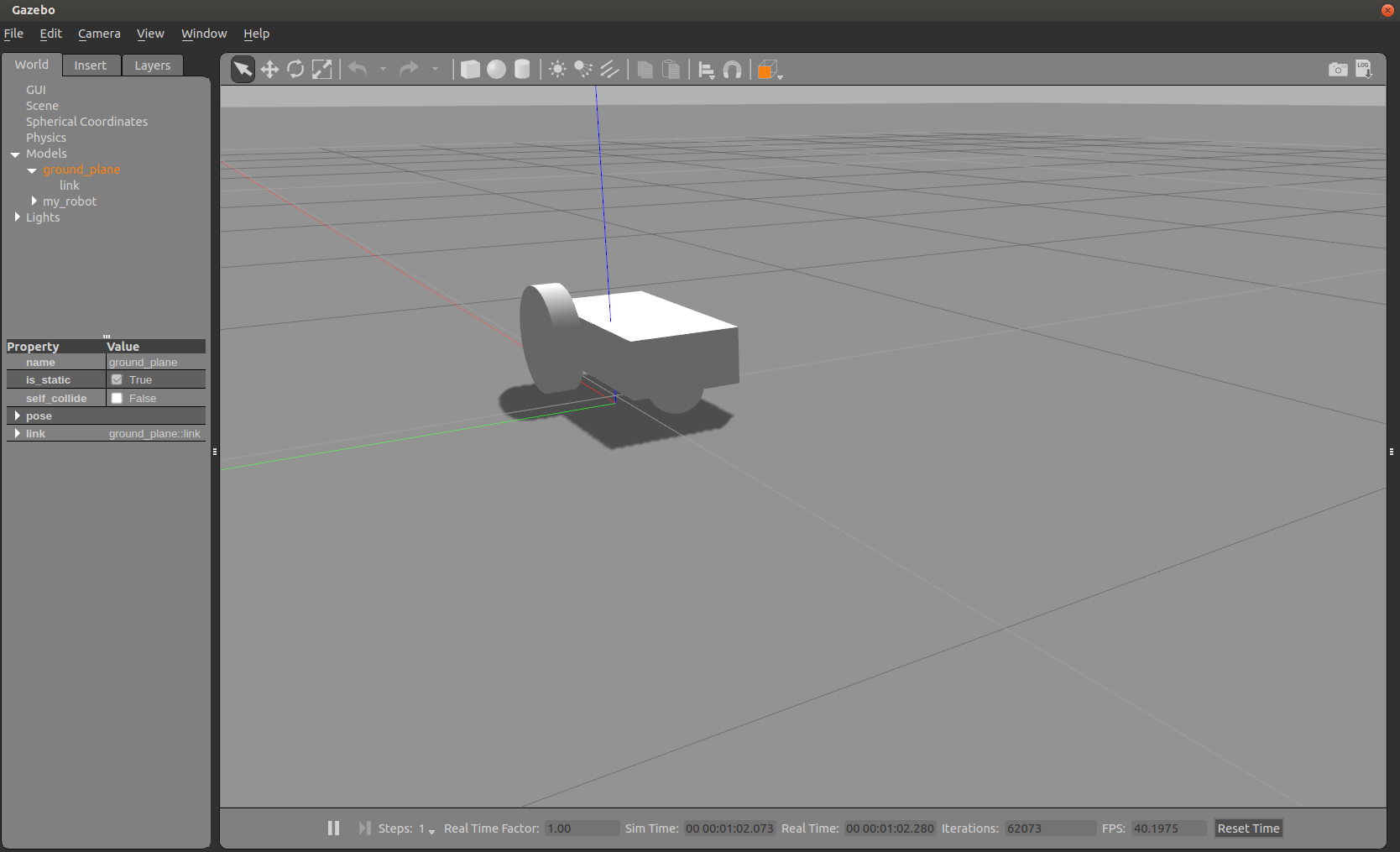Step the simulation forward once
The width and height of the screenshot is (1400, 852).
click(364, 828)
